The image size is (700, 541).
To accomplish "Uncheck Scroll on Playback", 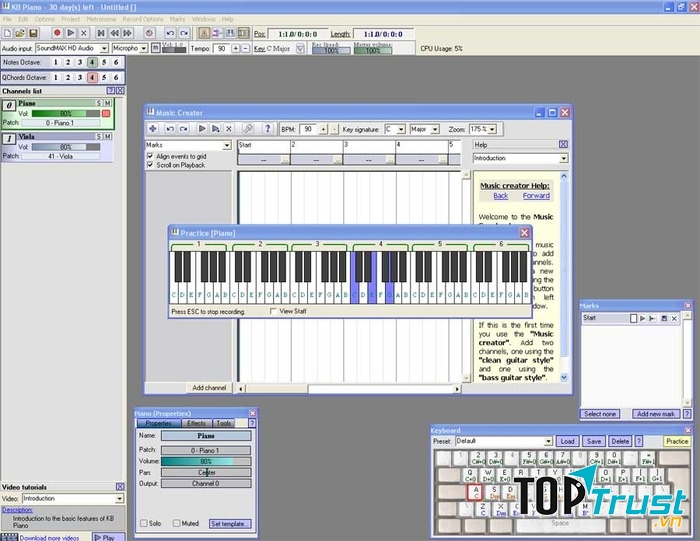I will pyautogui.click(x=150, y=165).
